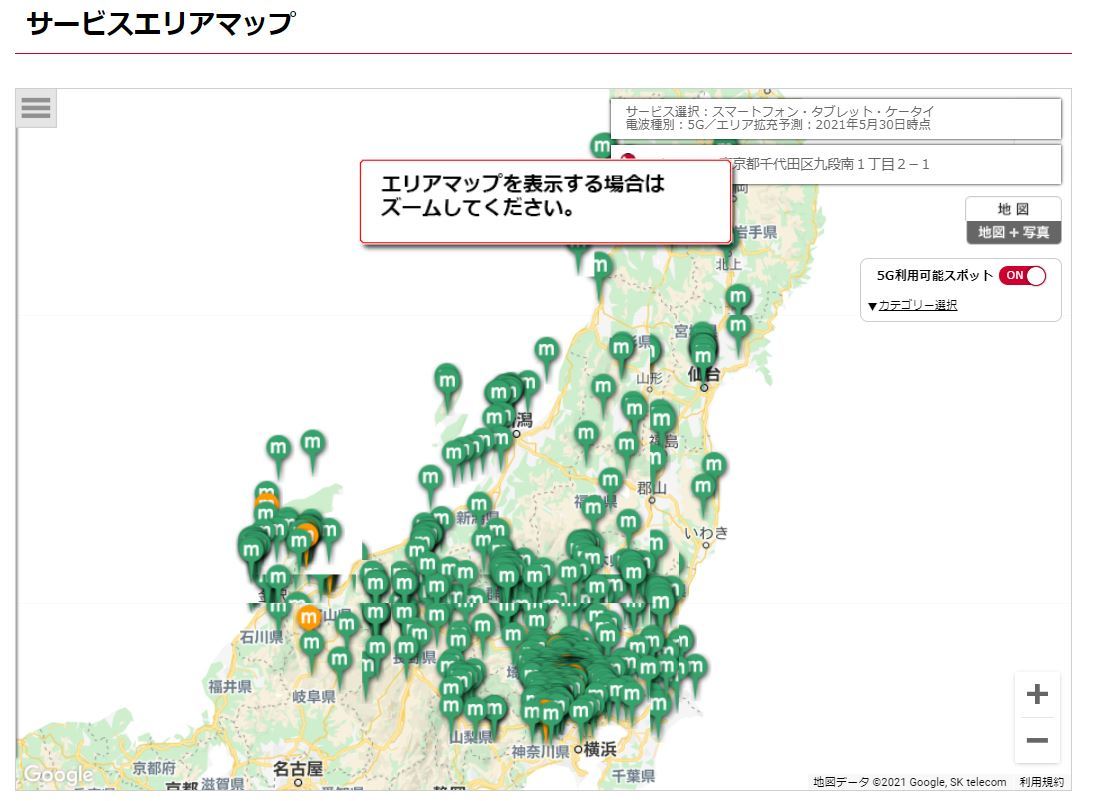This screenshot has height=801, width=1094.
Task: Zoom out using the minus button
Action: coord(1037,740)
